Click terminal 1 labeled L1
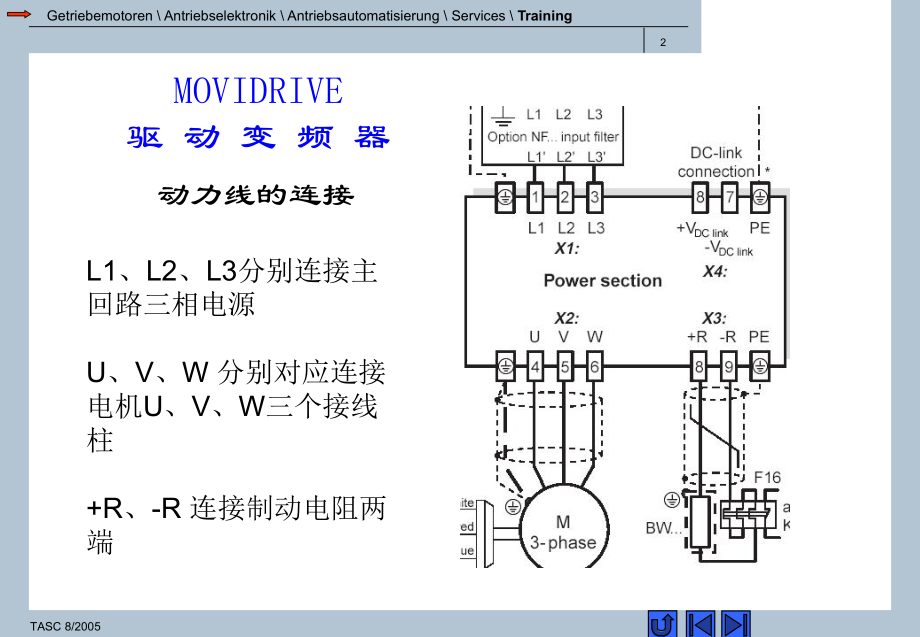 tap(535, 195)
